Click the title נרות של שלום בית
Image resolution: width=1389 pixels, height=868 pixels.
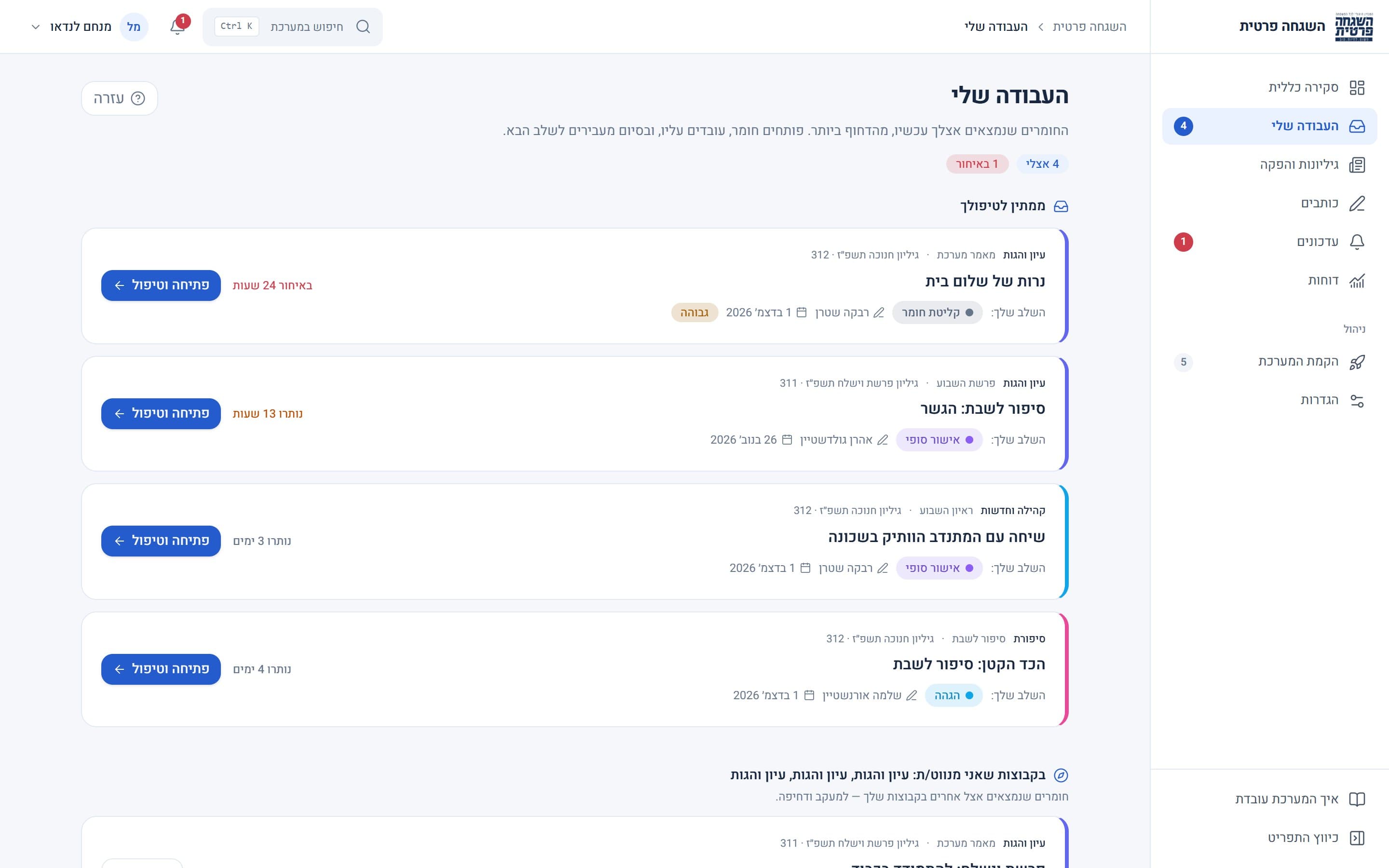tap(985, 281)
